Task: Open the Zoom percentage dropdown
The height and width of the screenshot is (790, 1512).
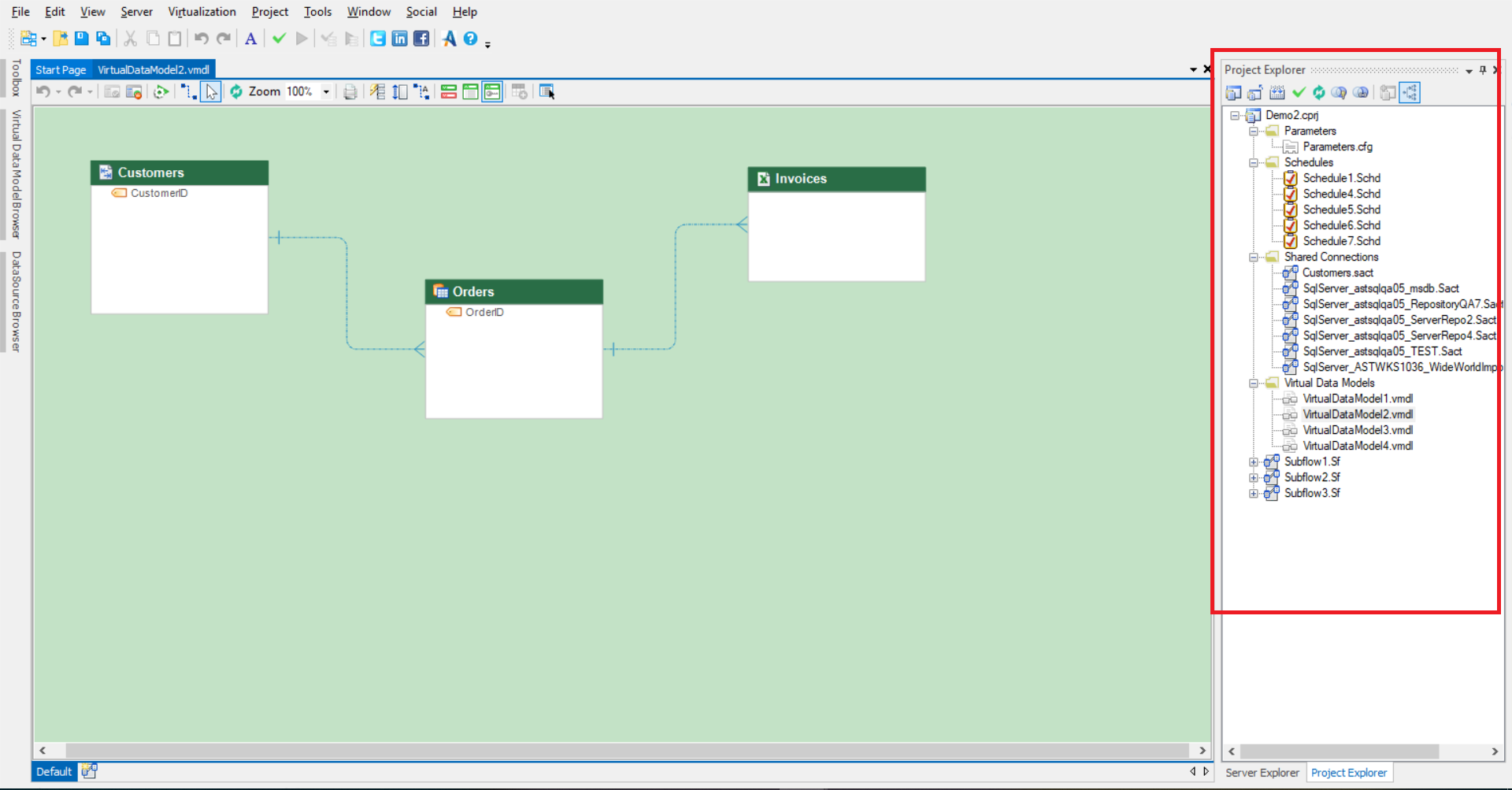Action: click(326, 92)
